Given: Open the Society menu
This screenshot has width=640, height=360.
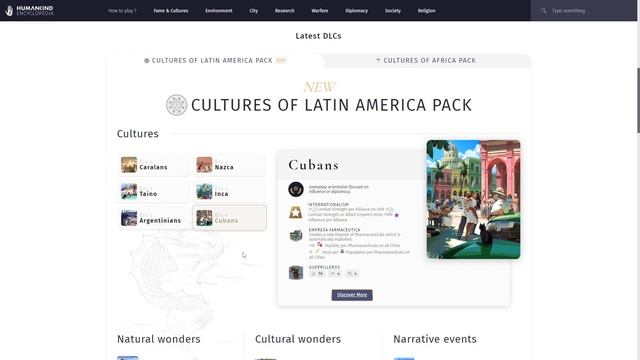Looking at the screenshot, I should coord(393,11).
